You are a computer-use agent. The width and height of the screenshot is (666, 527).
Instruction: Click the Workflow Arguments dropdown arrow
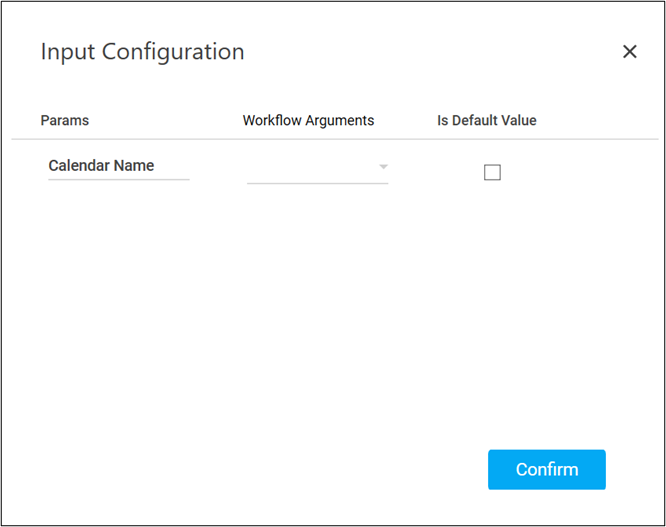click(x=383, y=167)
